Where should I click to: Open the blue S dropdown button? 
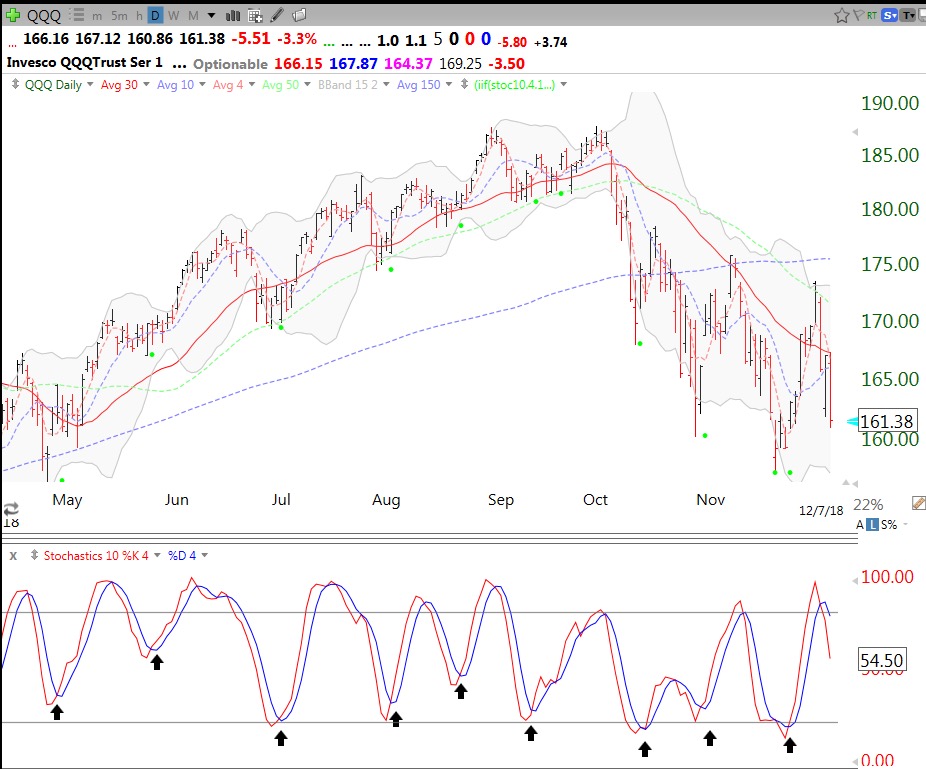click(x=889, y=15)
